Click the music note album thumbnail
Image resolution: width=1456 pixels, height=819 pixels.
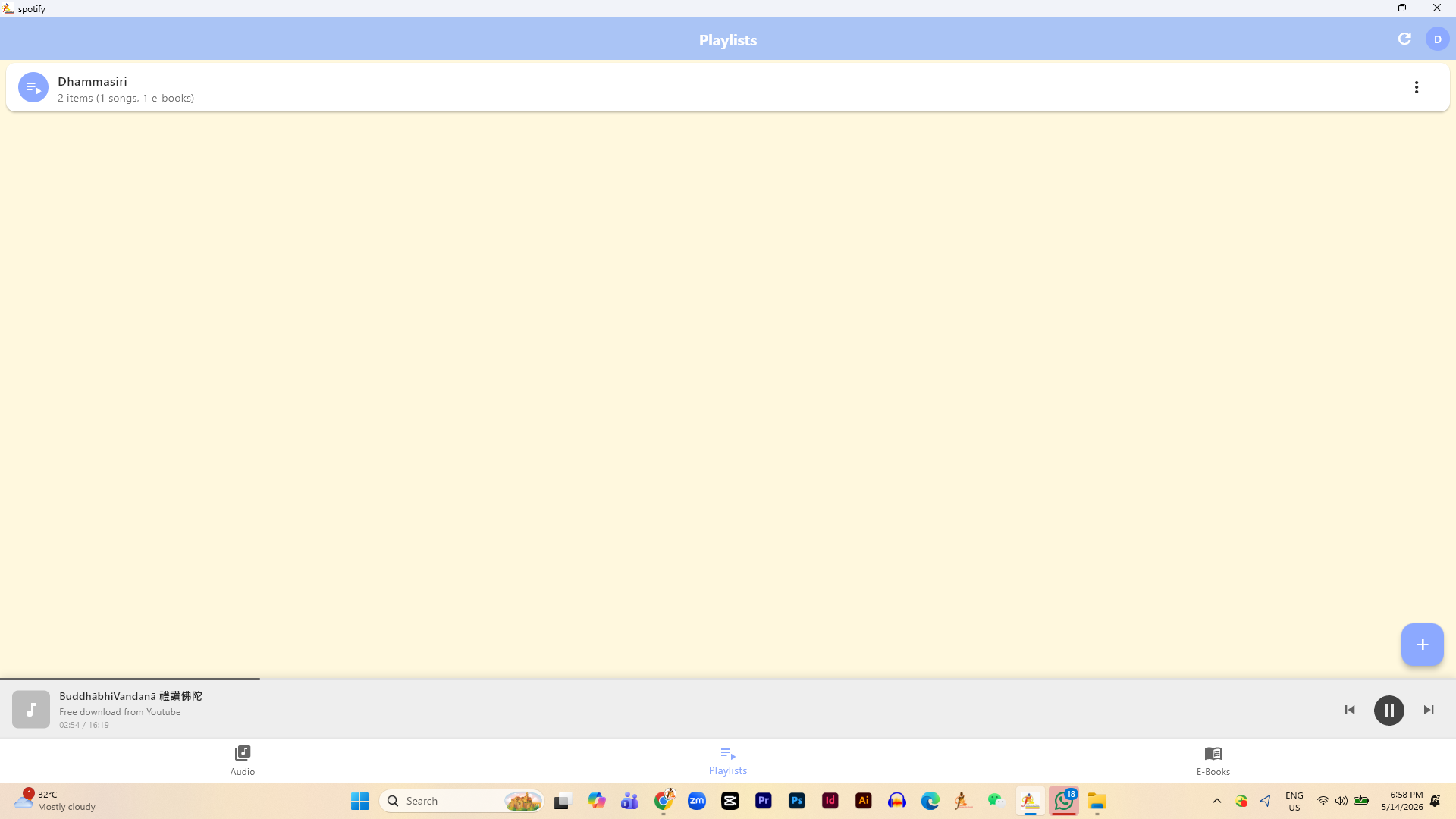tap(31, 710)
